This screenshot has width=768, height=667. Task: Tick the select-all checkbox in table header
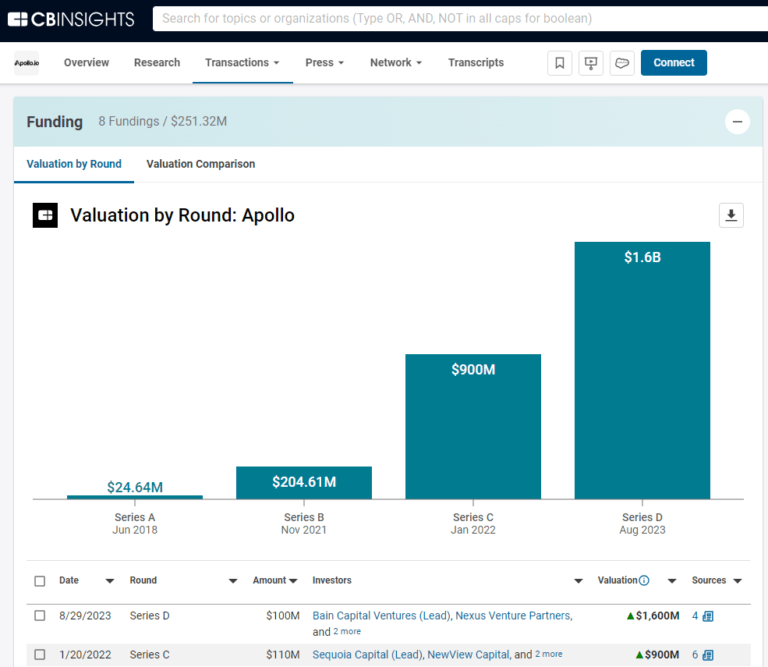[x=40, y=581]
